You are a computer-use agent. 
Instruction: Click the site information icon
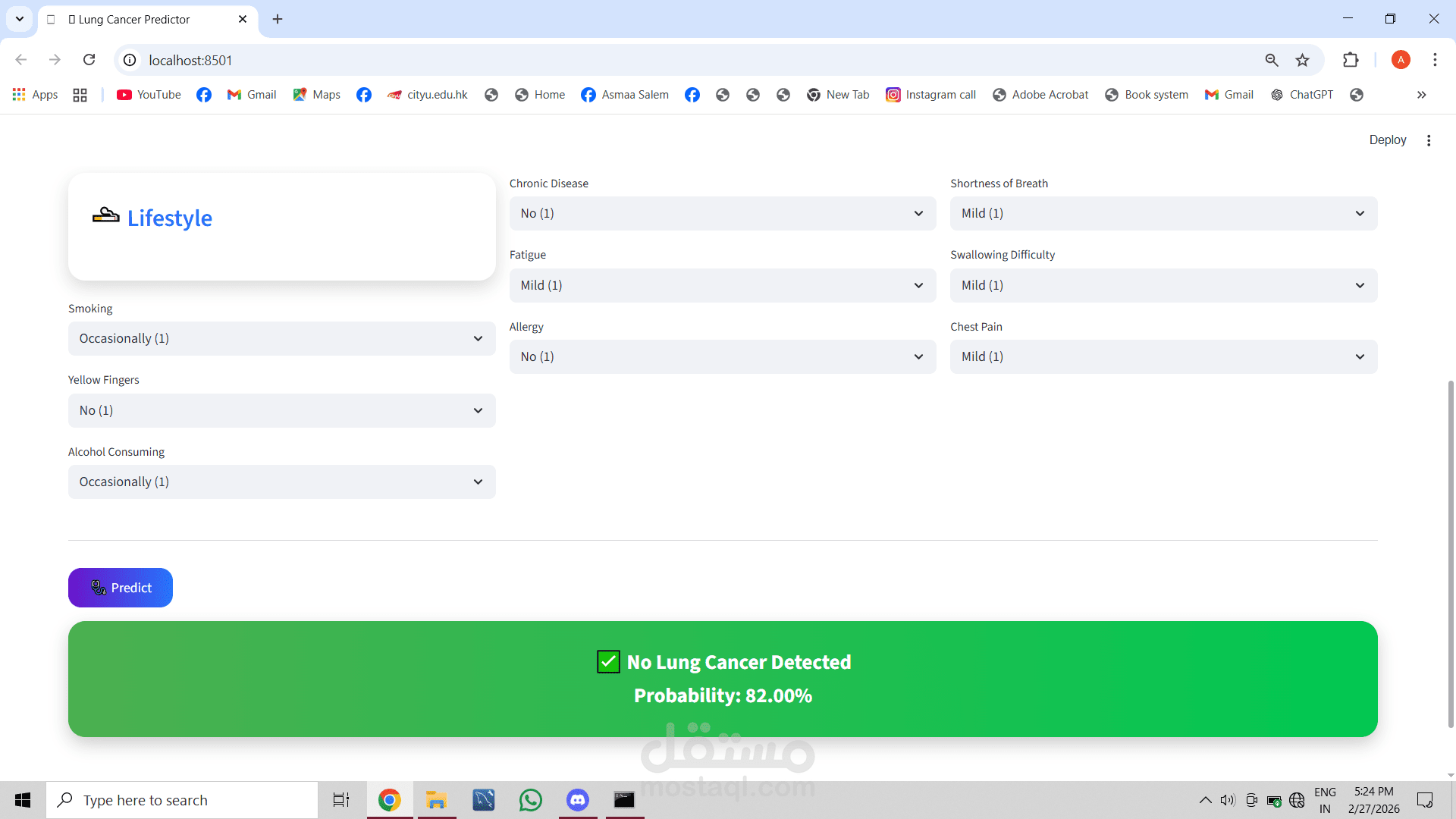[130, 60]
